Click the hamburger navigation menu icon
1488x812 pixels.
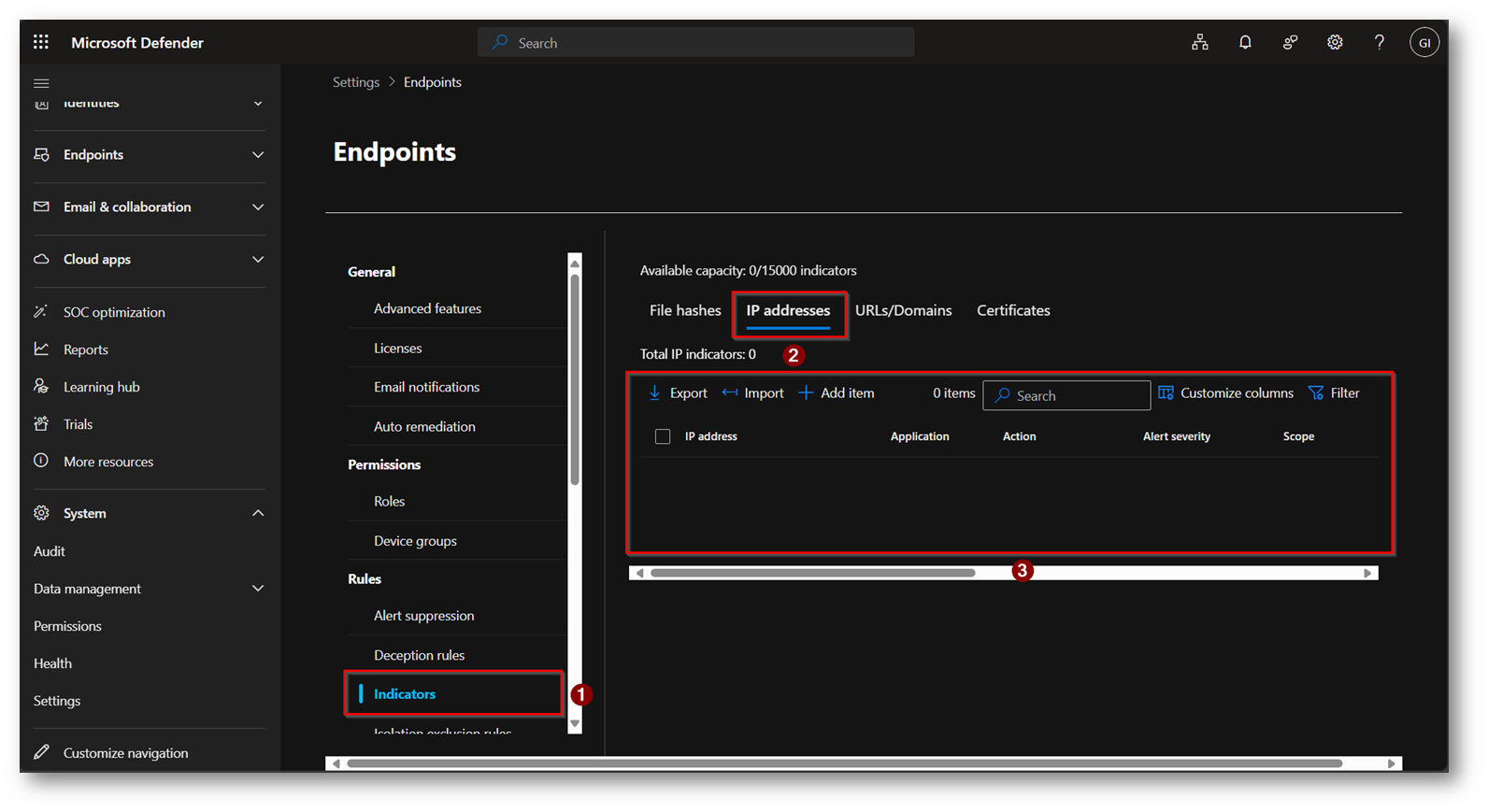(41, 83)
